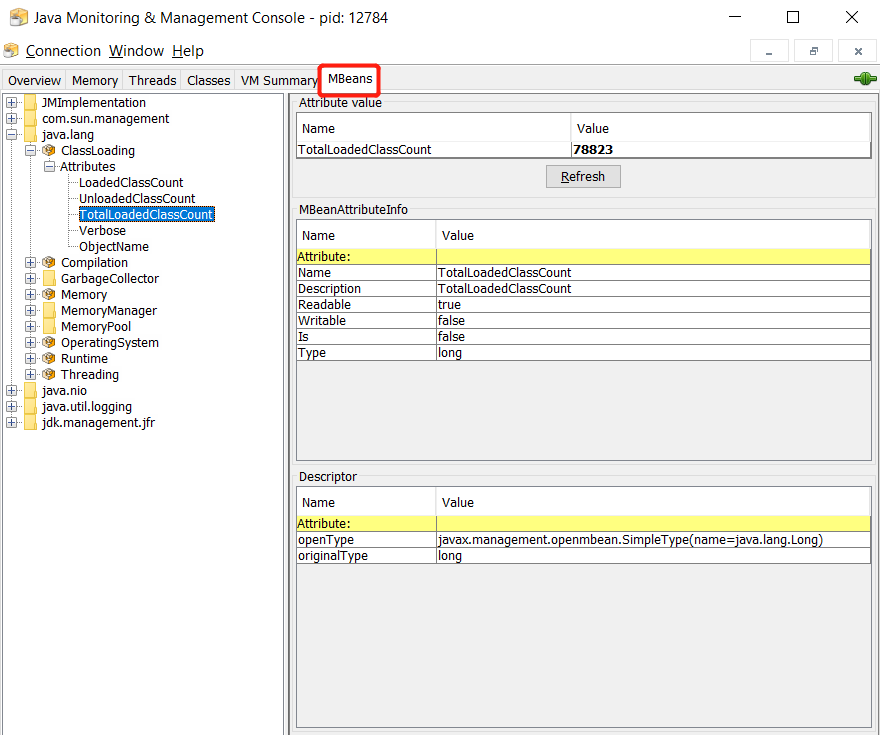The width and height of the screenshot is (880, 735).
Task: Switch to the Classes tab
Action: (208, 80)
